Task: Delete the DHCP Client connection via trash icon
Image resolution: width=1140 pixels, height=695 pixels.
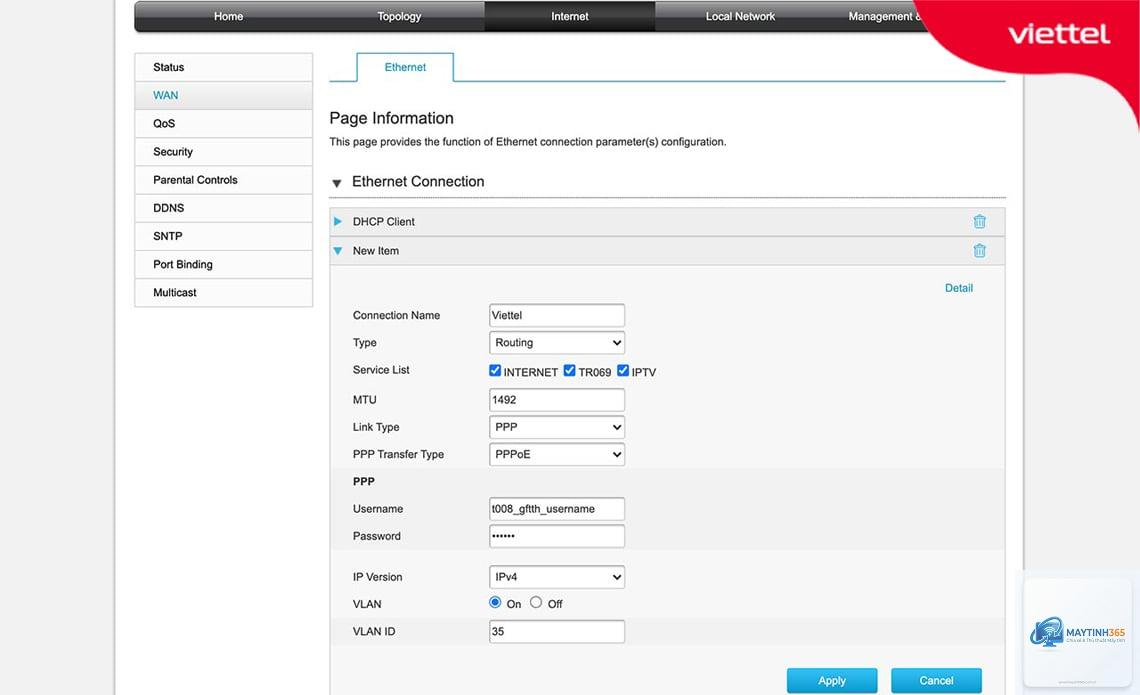Action: pos(979,221)
